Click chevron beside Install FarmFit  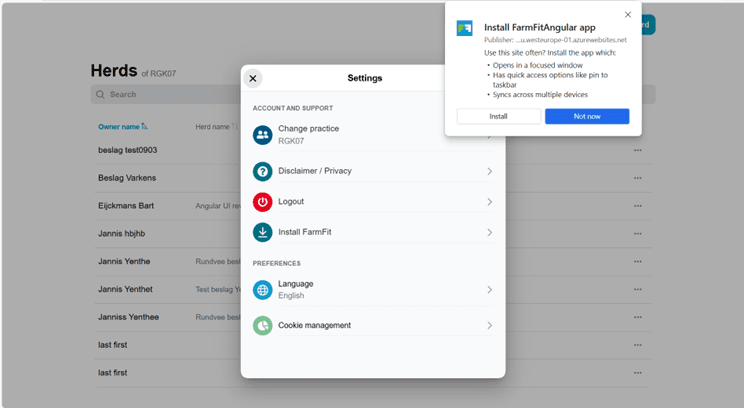point(489,232)
